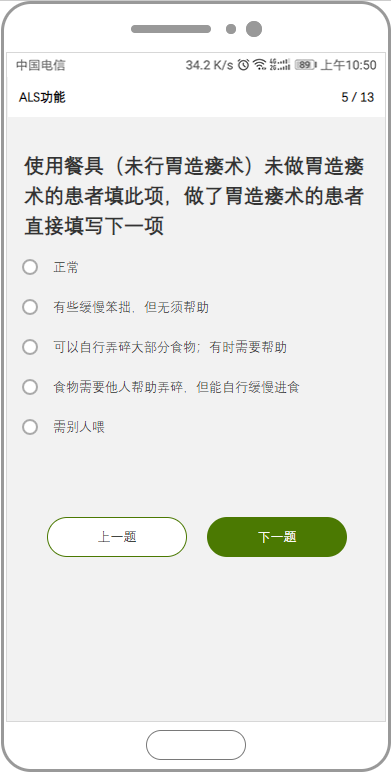Tap the alarm clock status icon
The width and height of the screenshot is (391, 773).
tap(243, 65)
